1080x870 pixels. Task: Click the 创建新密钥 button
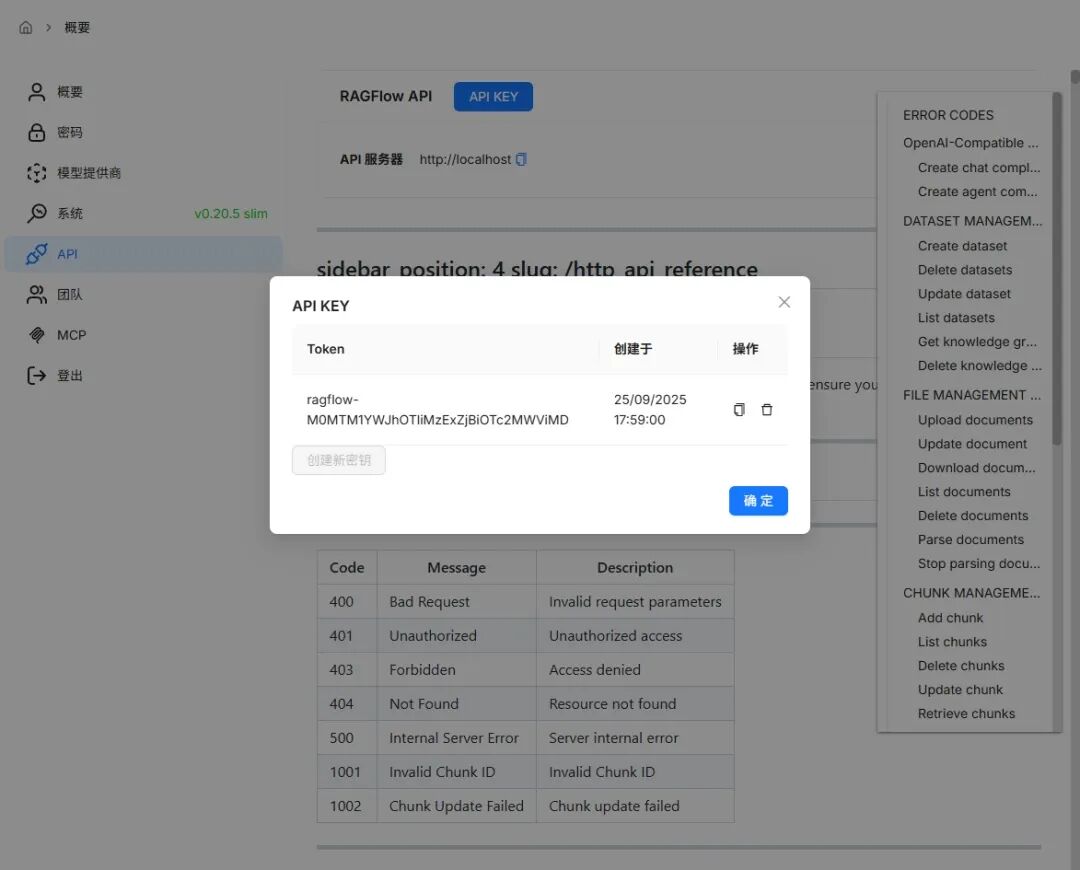click(339, 460)
